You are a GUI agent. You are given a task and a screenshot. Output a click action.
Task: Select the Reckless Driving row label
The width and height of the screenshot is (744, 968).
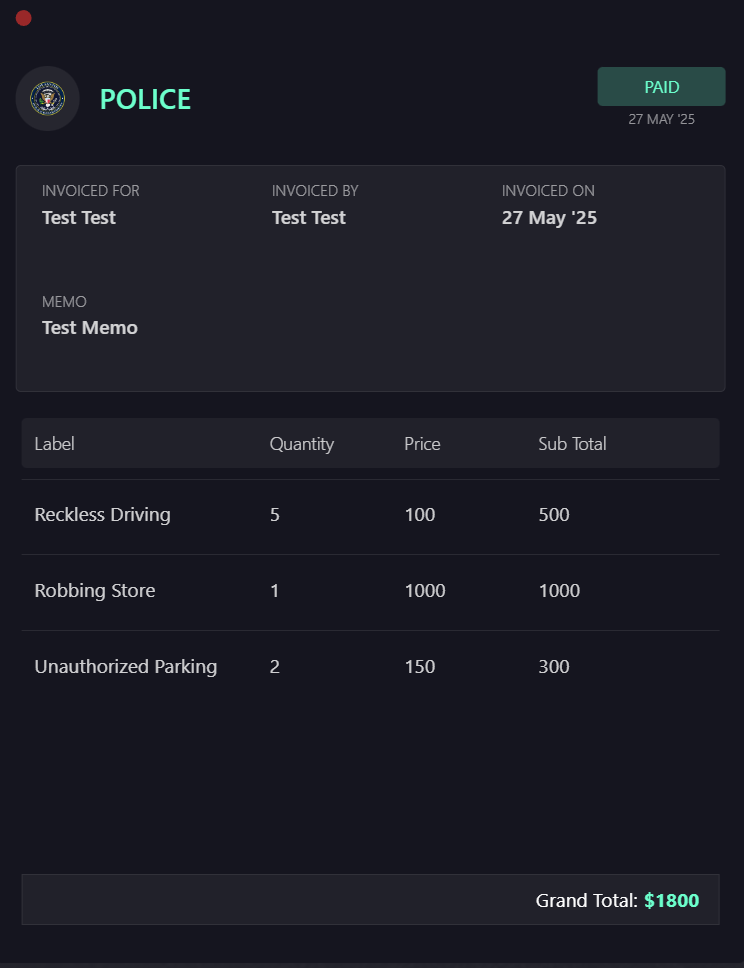tap(102, 515)
